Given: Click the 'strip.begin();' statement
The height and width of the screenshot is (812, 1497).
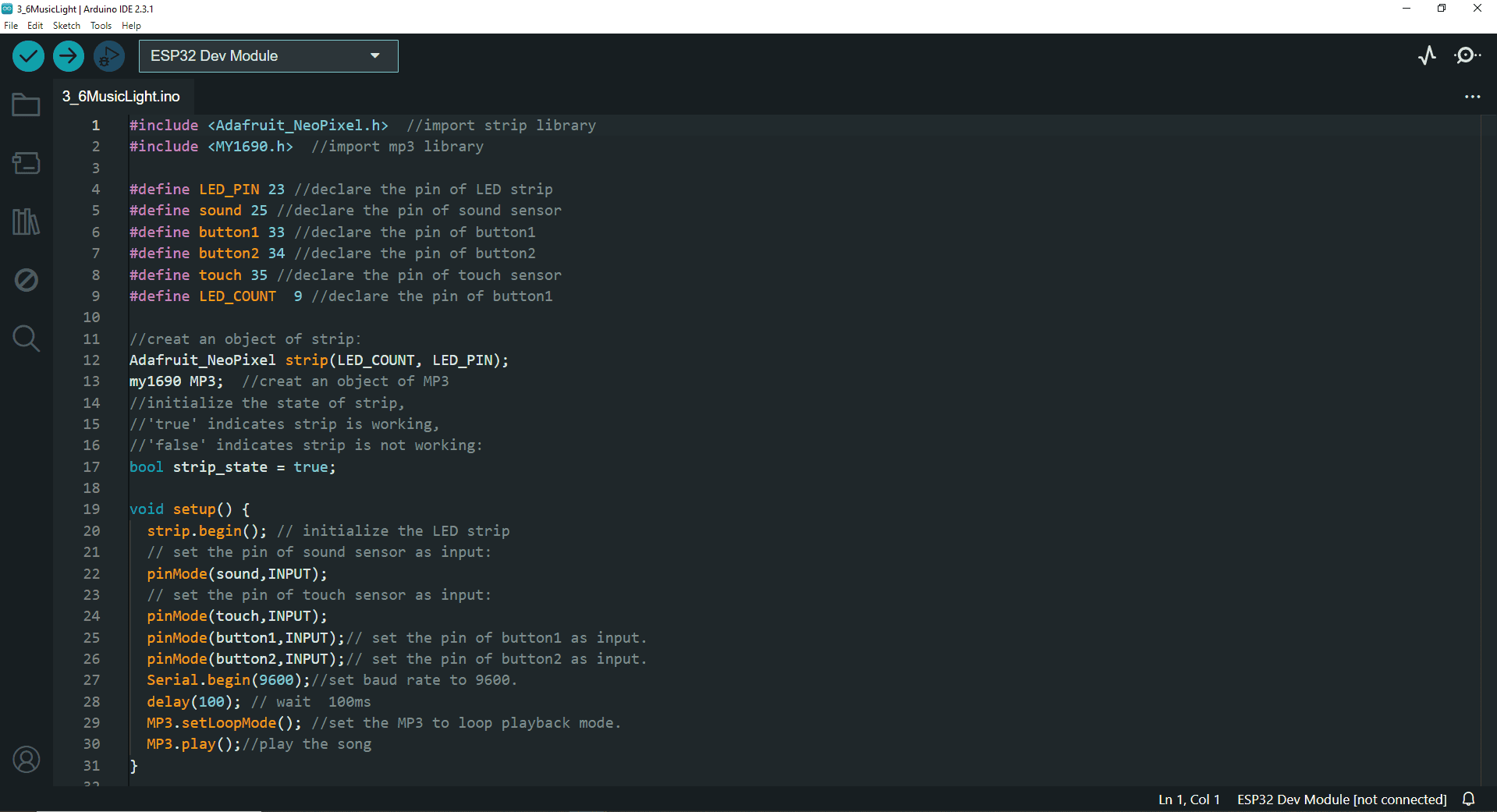Looking at the screenshot, I should [x=207, y=531].
